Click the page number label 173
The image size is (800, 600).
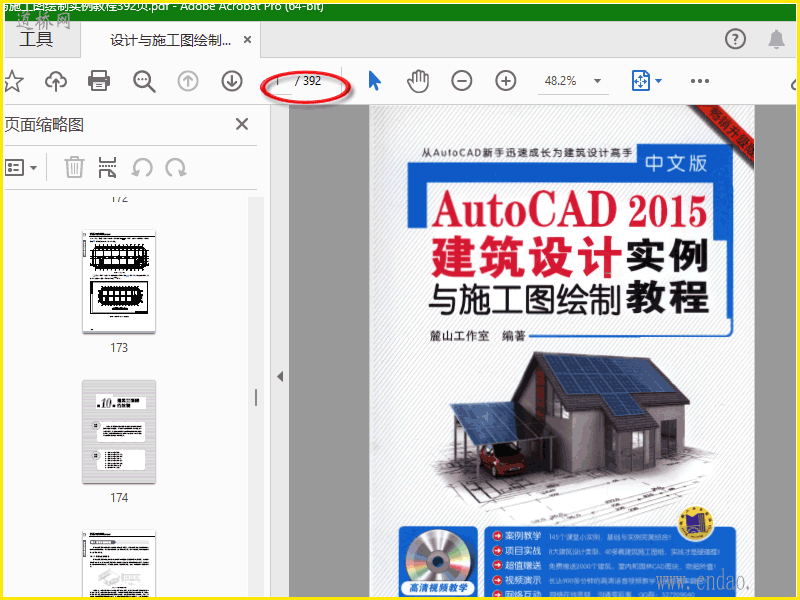(x=119, y=348)
